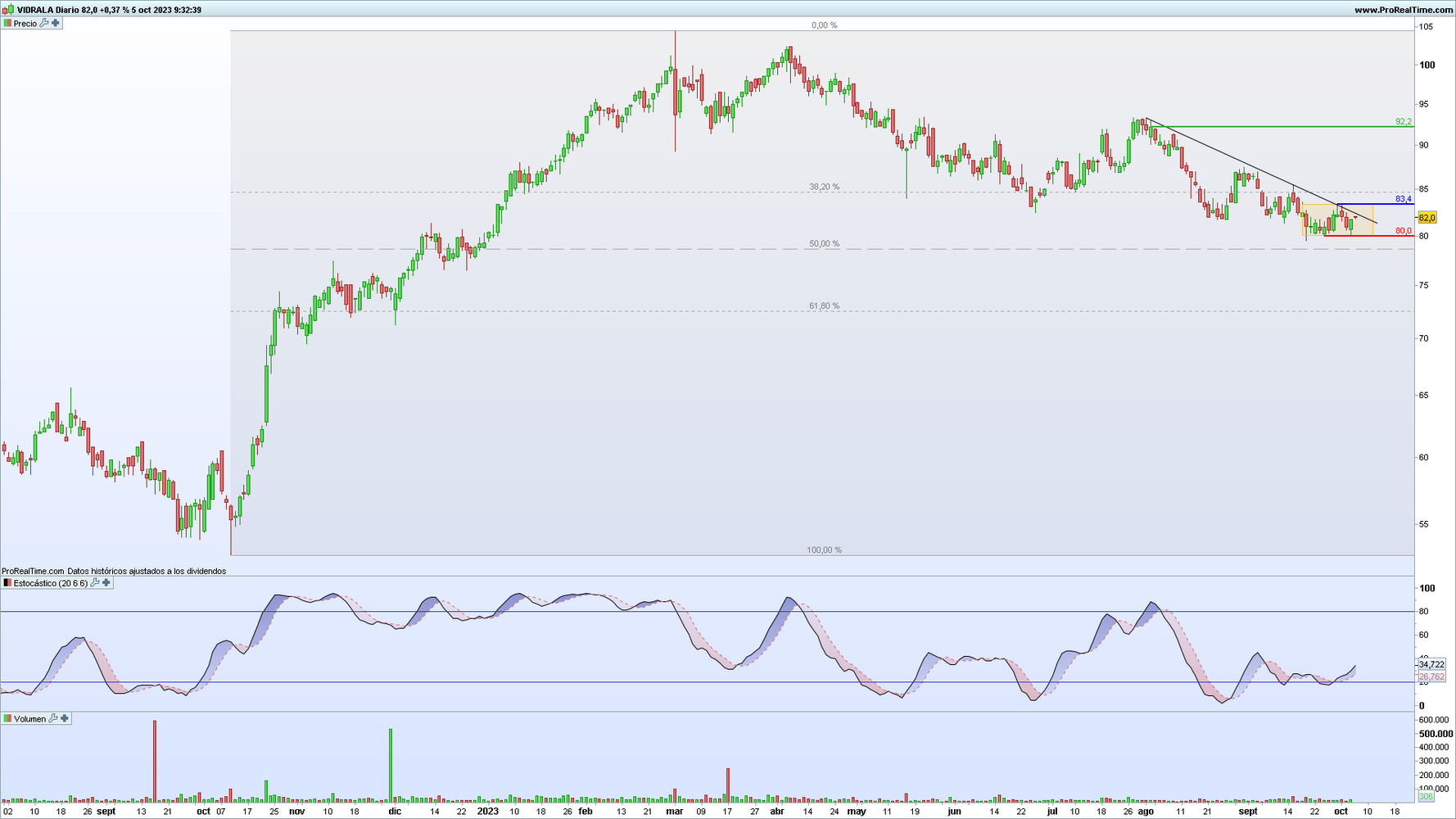Click the plus icon next to Volumen

coord(65,718)
